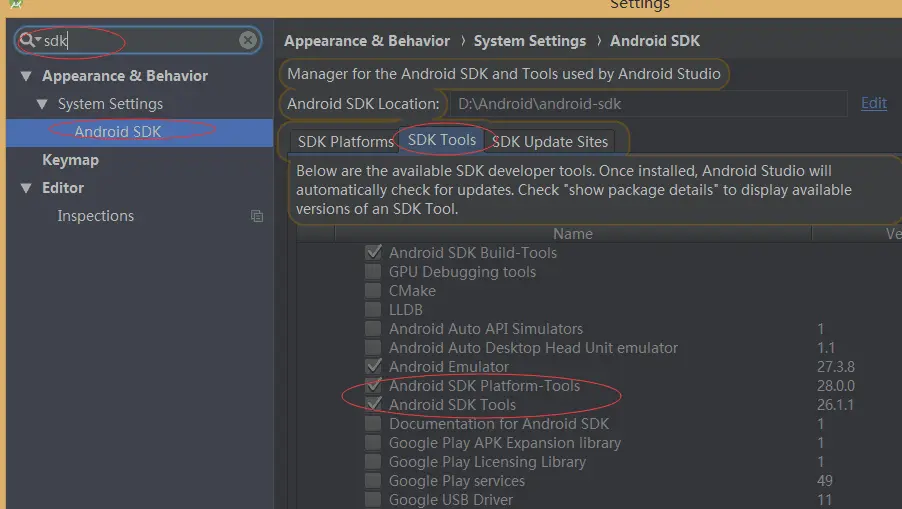Screen dimensions: 902x509
Task: Click version 28.0.0 of Platform-Tools
Action: coord(836,385)
